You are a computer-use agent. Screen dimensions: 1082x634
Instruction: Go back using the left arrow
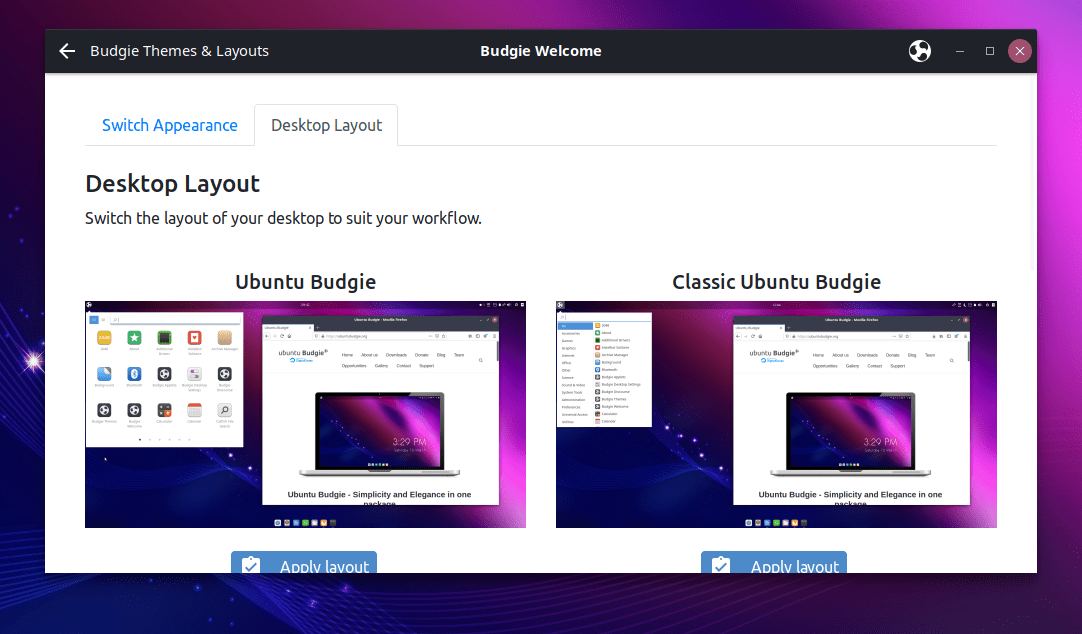click(x=67, y=51)
